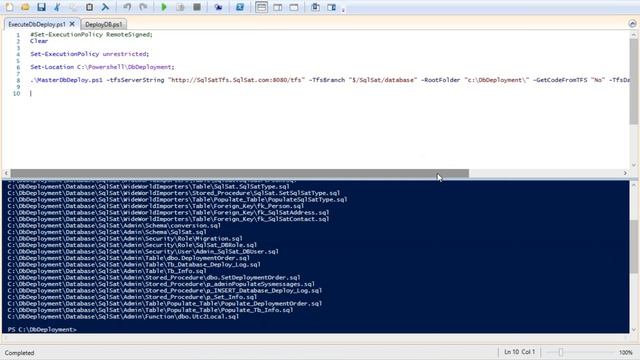Copy selected text toolbar icon
This screenshot has height=360, width=640.
(x=73, y=7)
